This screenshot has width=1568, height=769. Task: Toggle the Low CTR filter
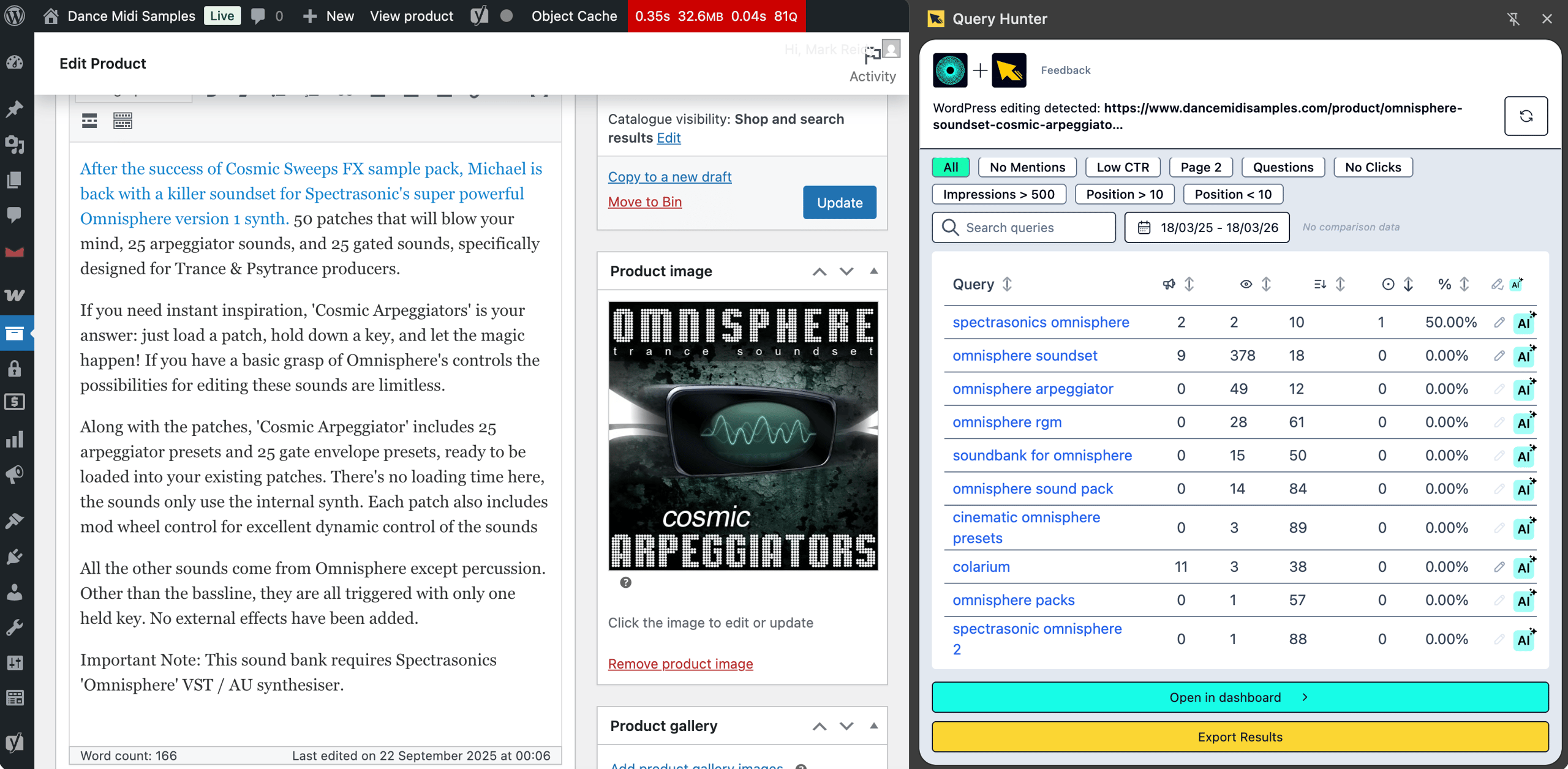pyautogui.click(x=1123, y=167)
